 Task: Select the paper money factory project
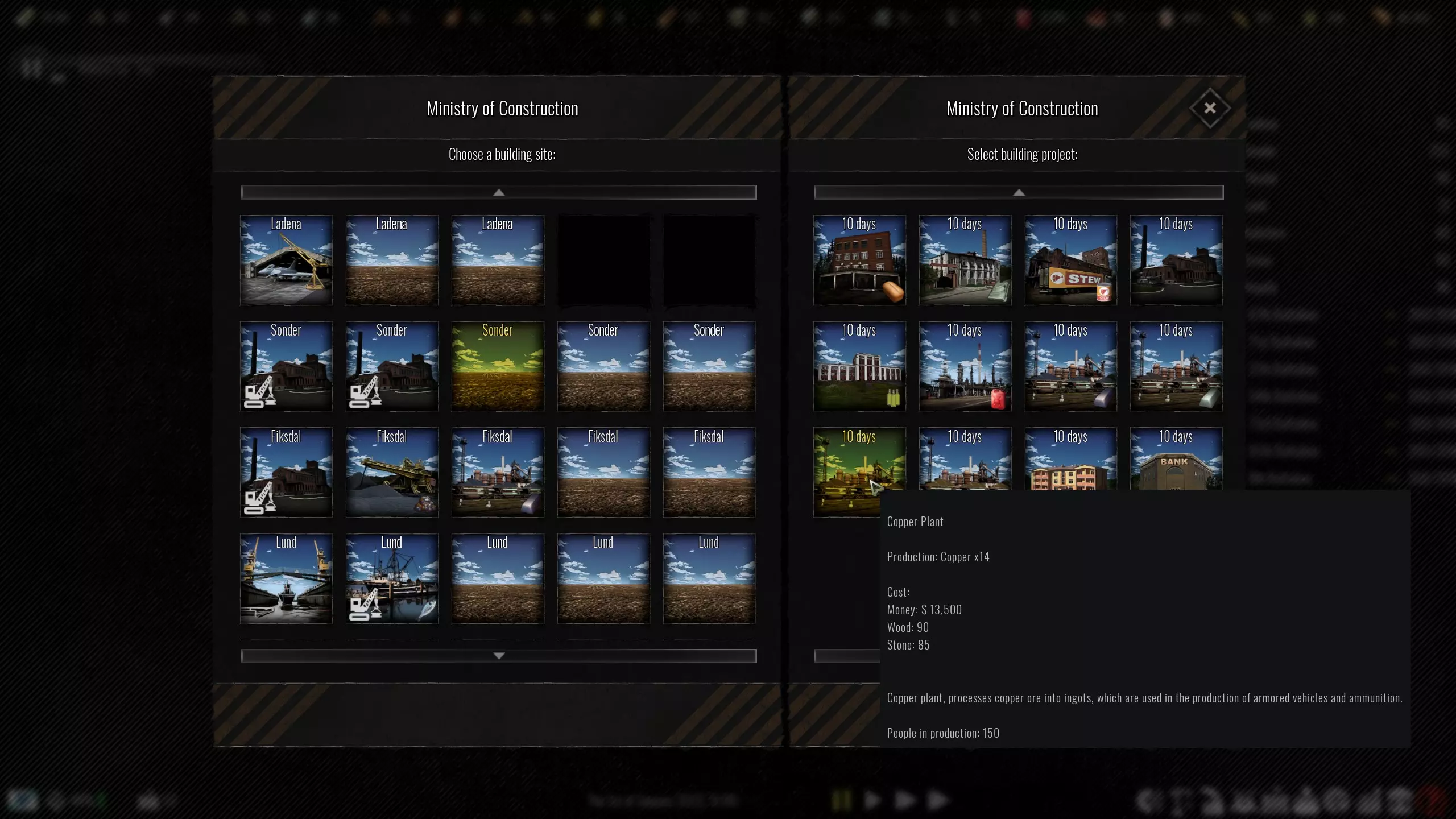(965, 260)
